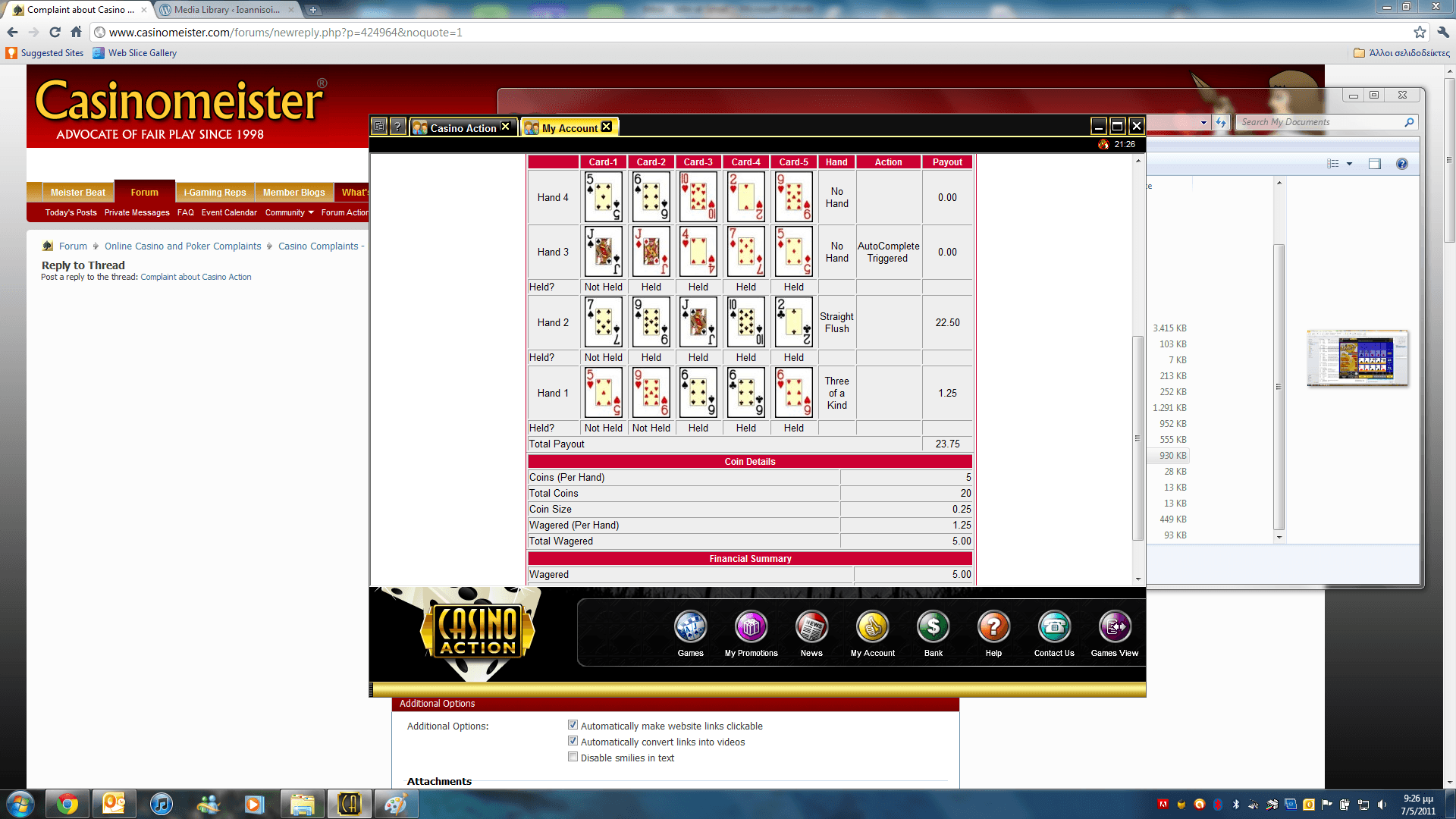Open the Casino Action app on taskbar
The image size is (1456, 819).
pyautogui.click(x=349, y=804)
